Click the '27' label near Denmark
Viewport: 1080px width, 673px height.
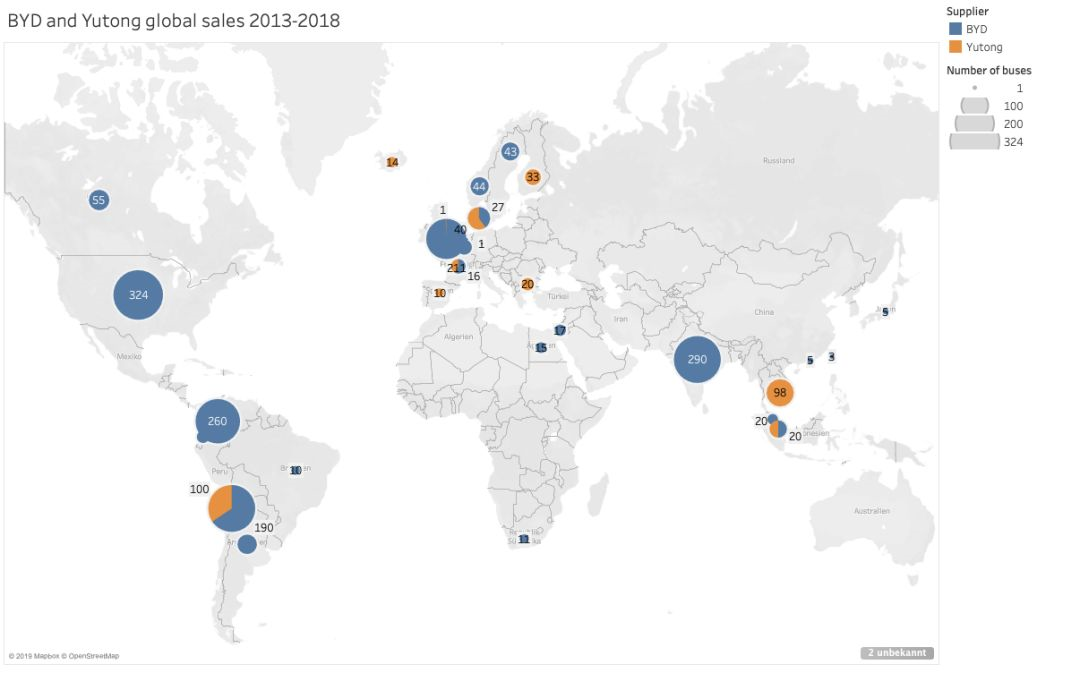(498, 207)
